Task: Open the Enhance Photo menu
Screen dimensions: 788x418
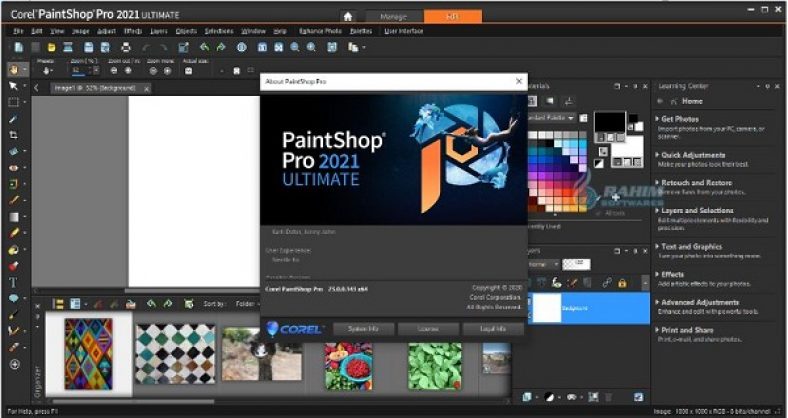Action: point(320,31)
